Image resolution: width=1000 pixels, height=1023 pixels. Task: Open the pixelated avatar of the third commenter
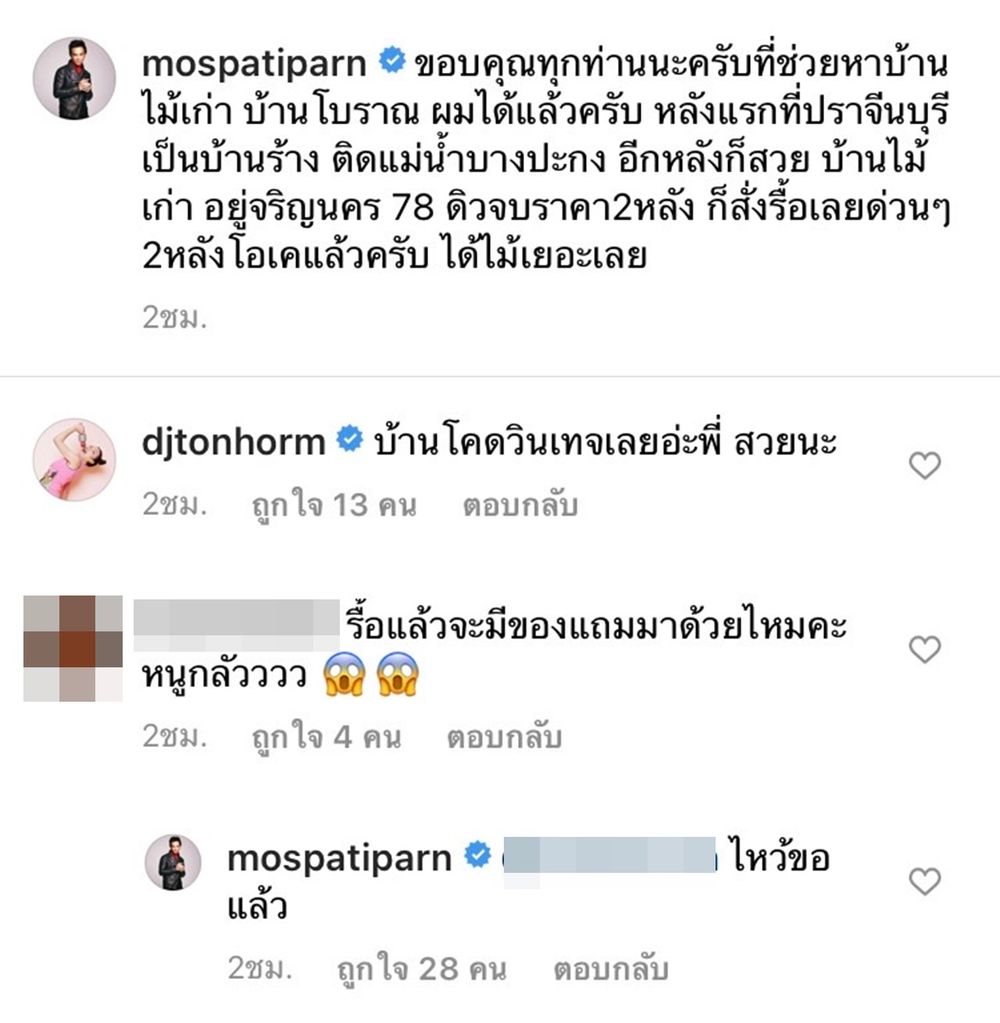pyautogui.click(x=73, y=648)
